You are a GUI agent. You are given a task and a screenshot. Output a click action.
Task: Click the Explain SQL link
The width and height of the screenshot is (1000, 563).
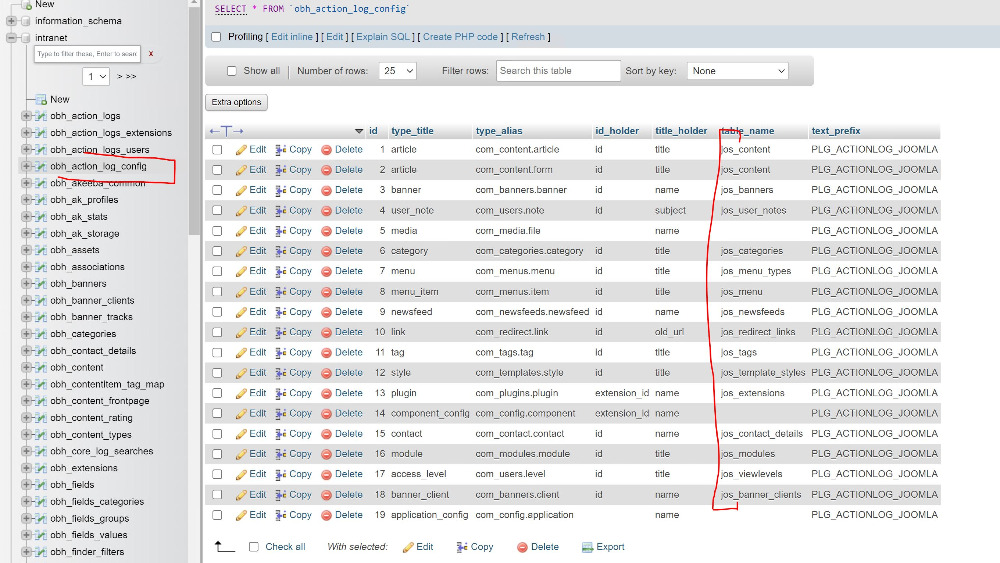383,37
